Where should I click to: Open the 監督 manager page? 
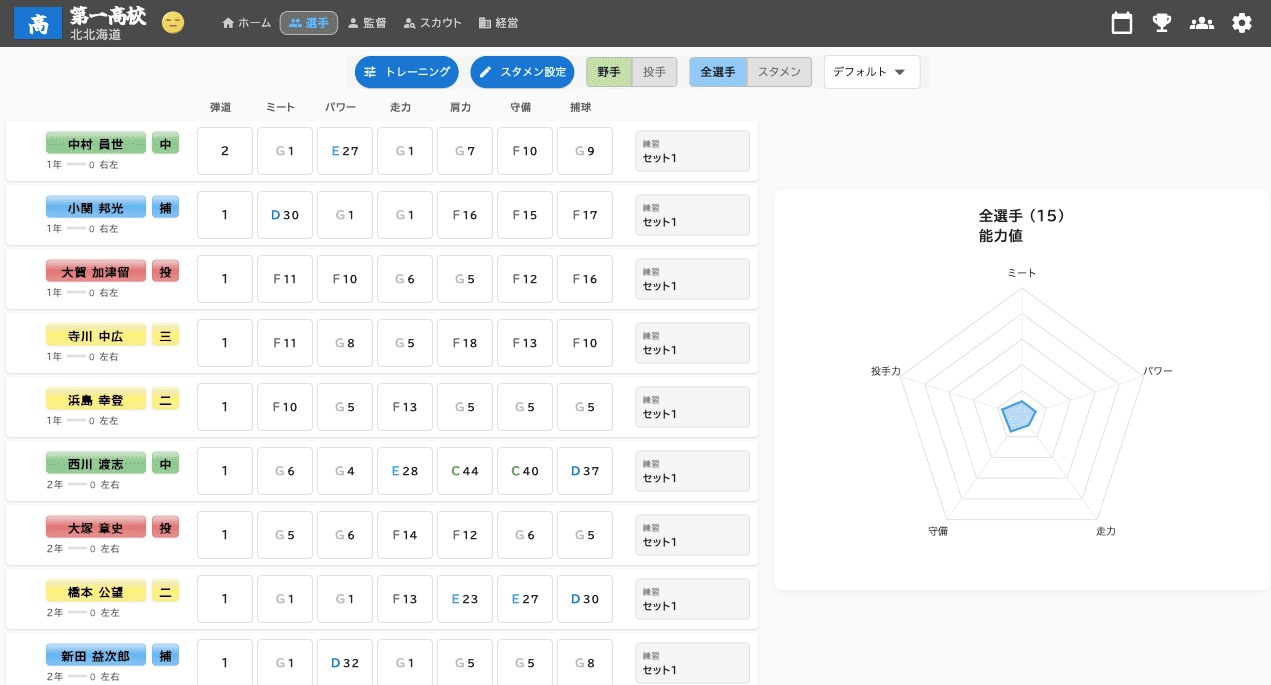[x=366, y=23]
